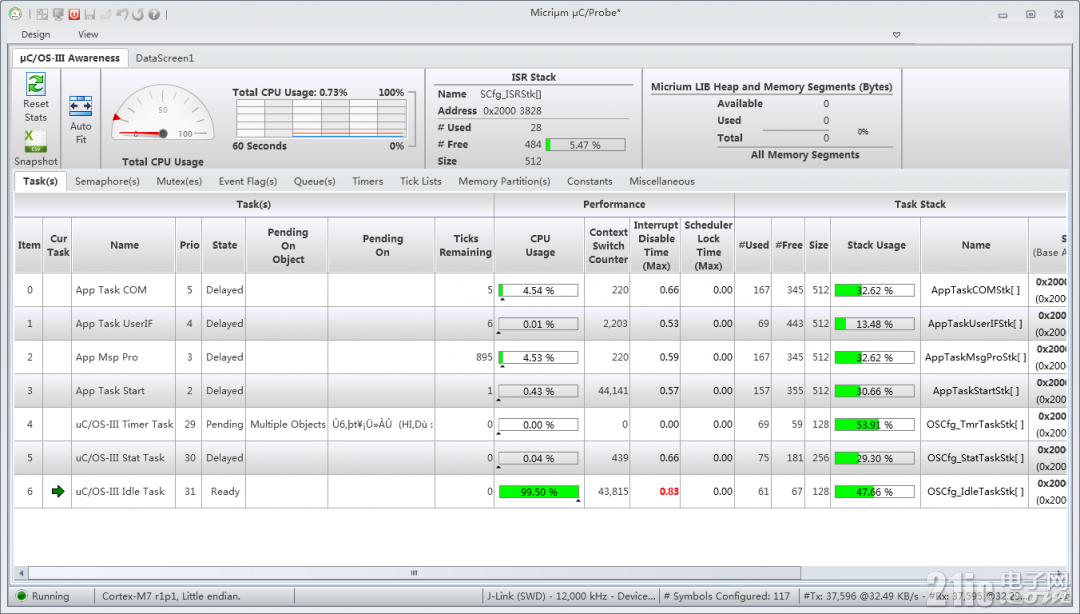Viewport: 1080px width, 614px height.
Task: Click the Prio column header
Action: (x=189, y=245)
